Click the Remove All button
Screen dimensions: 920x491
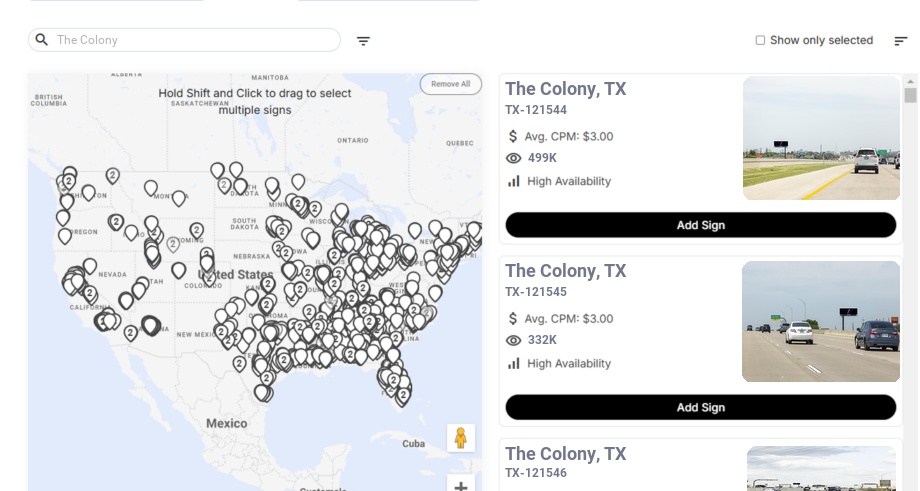[x=450, y=84]
